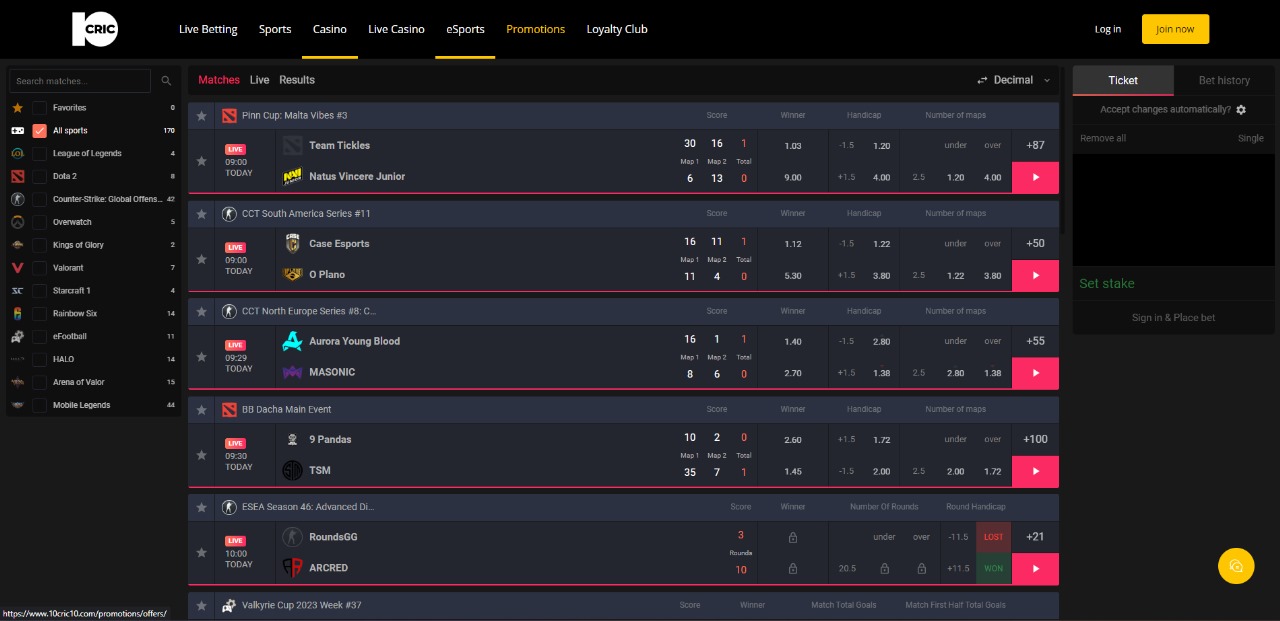Open the Single bet type selector
The width and height of the screenshot is (1280, 621).
pos(1251,138)
